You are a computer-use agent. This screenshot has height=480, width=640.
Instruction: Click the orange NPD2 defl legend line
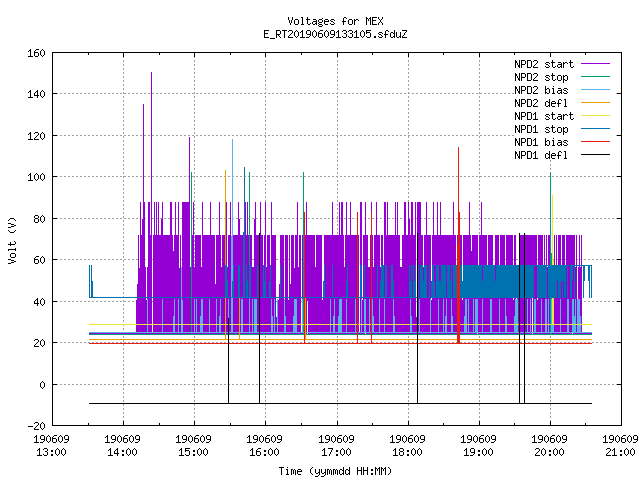(x=595, y=102)
